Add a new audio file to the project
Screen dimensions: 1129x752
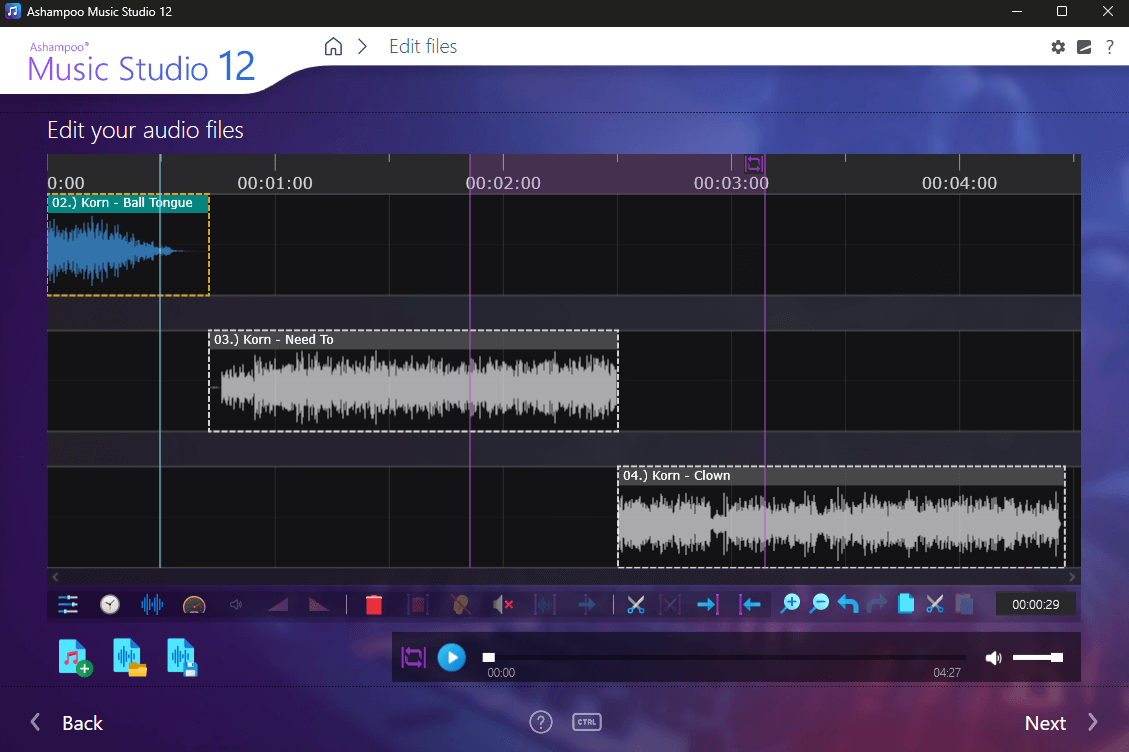pyautogui.click(x=75, y=657)
